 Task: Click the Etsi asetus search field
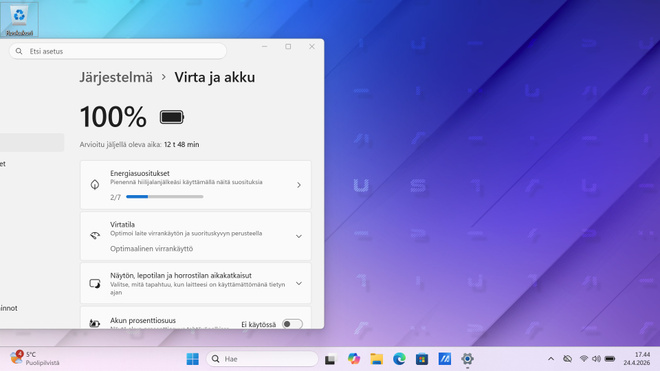[118, 51]
